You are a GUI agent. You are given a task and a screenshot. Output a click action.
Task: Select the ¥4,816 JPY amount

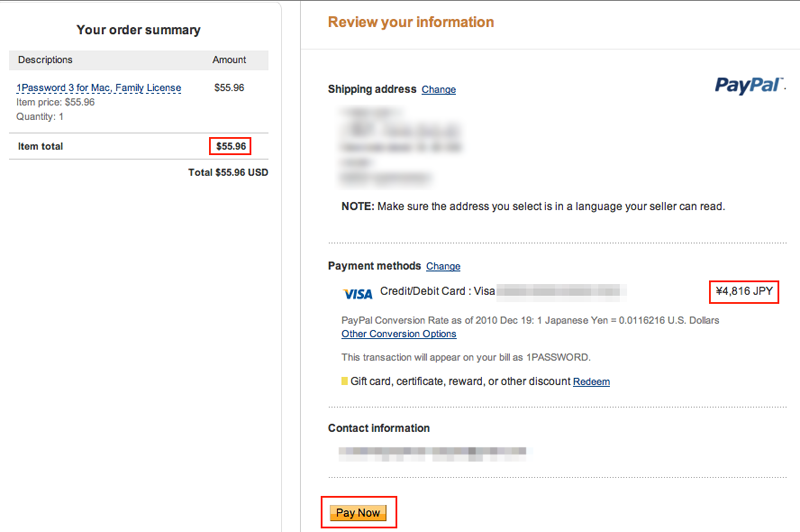point(744,291)
